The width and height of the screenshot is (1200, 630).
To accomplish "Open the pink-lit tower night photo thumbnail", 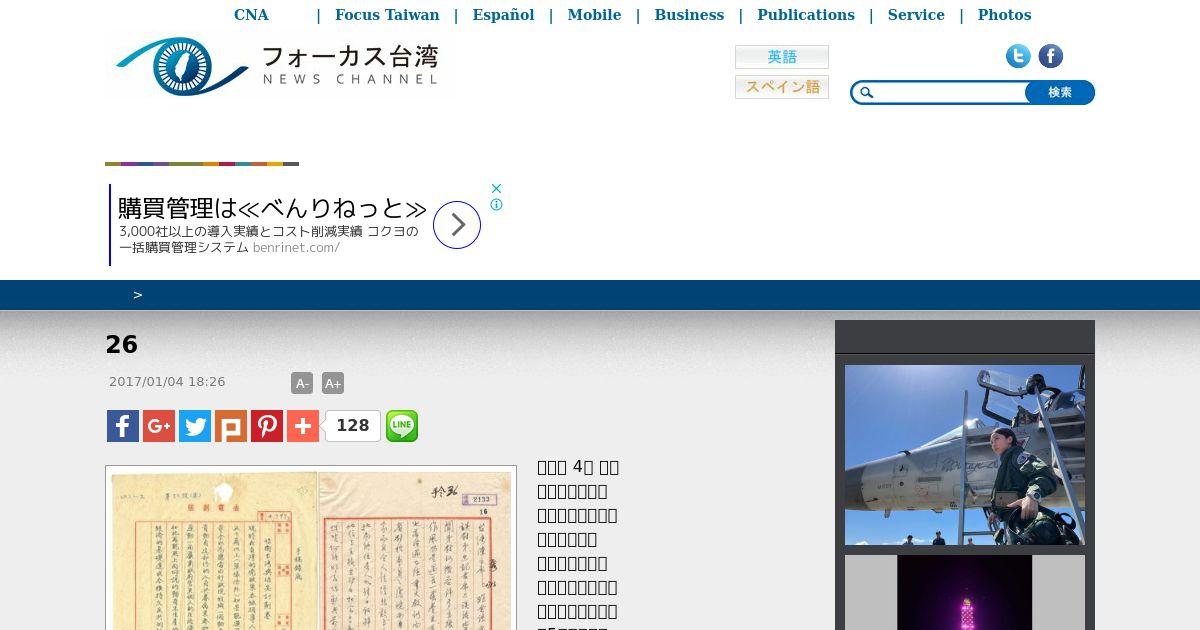I will pos(965,592).
